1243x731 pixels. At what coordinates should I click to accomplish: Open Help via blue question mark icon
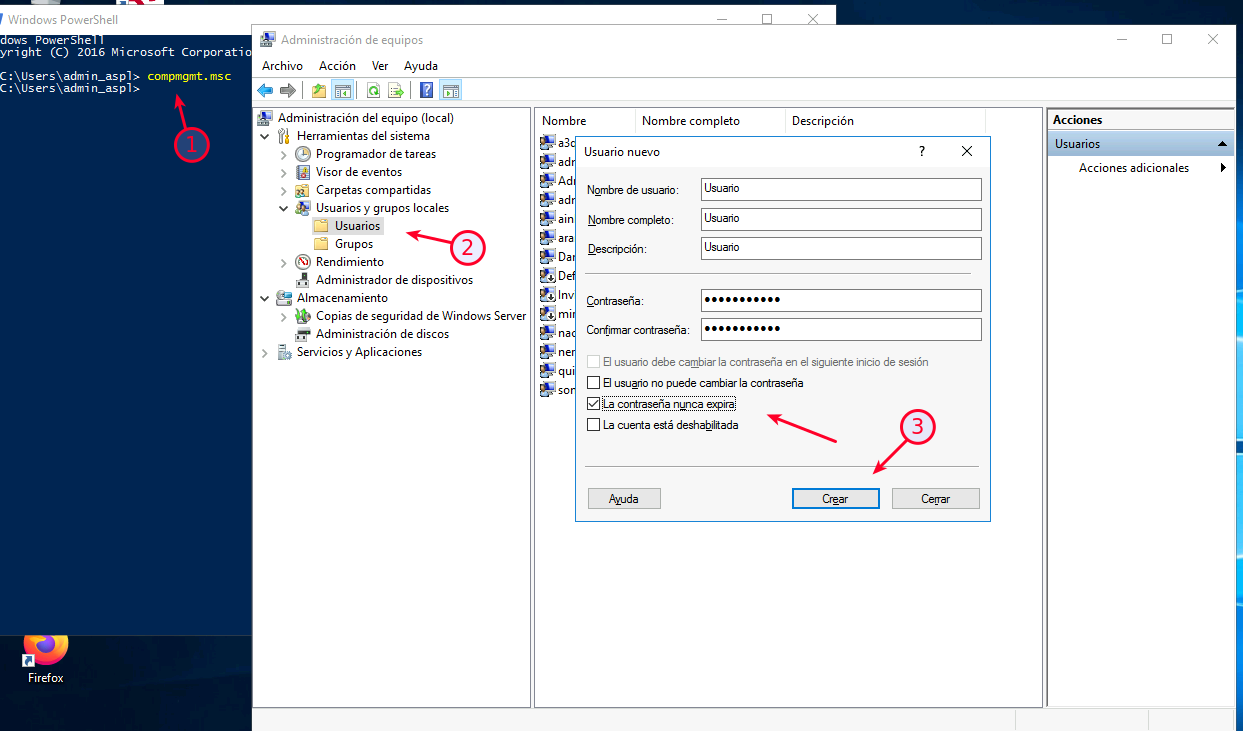[427, 91]
